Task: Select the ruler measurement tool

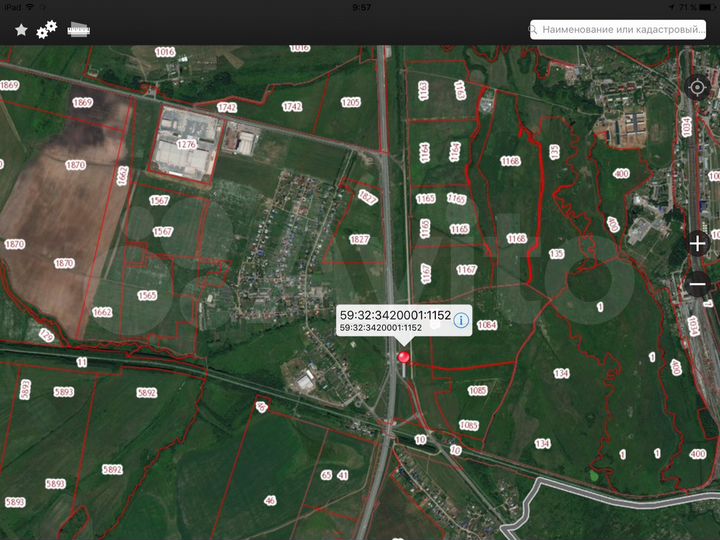Action: pyautogui.click(x=80, y=30)
